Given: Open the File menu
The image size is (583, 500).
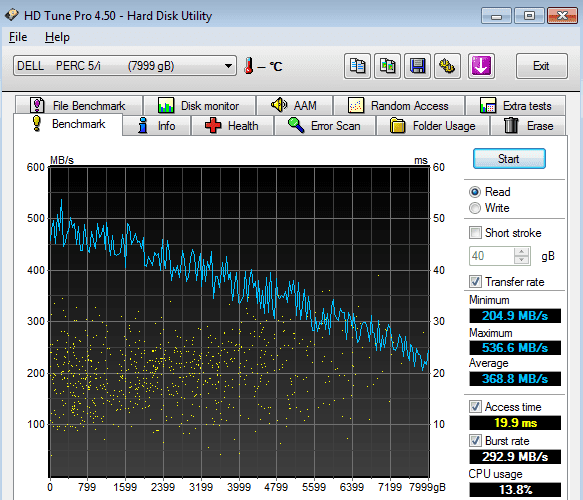Looking at the screenshot, I should 18,37.
